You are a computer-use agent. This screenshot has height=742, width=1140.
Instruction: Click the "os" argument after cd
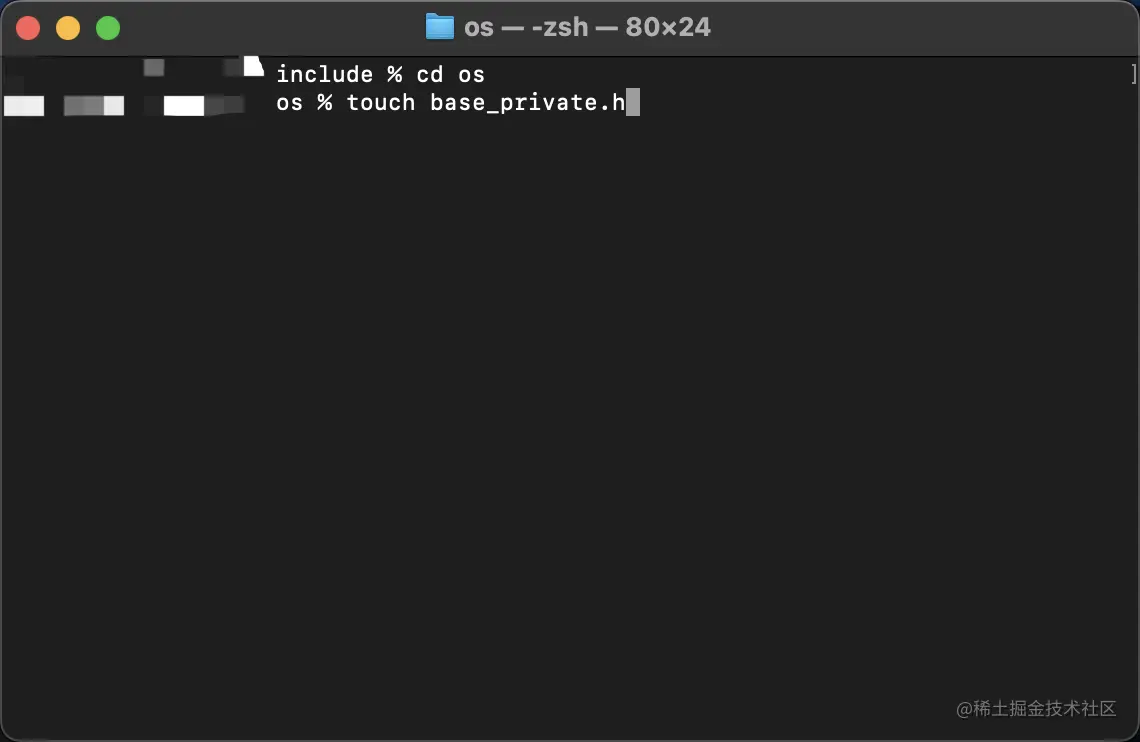(x=471, y=76)
